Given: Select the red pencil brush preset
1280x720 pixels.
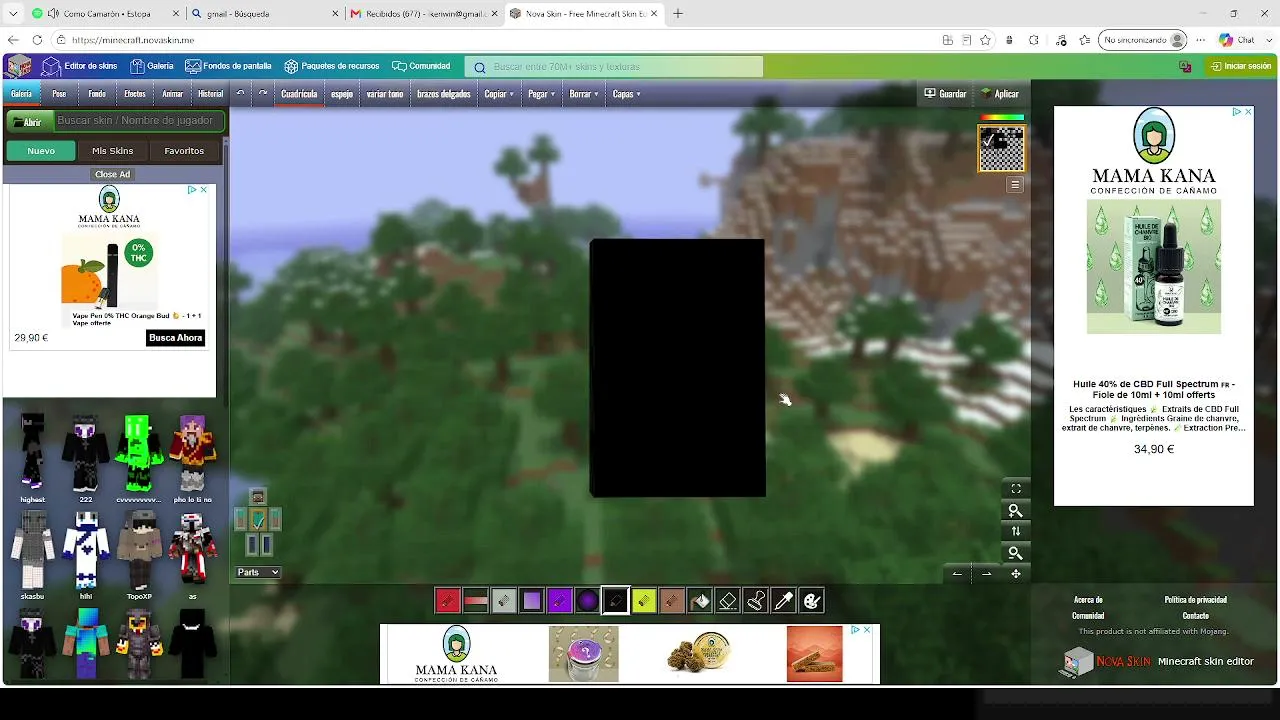Looking at the screenshot, I should tap(447, 601).
